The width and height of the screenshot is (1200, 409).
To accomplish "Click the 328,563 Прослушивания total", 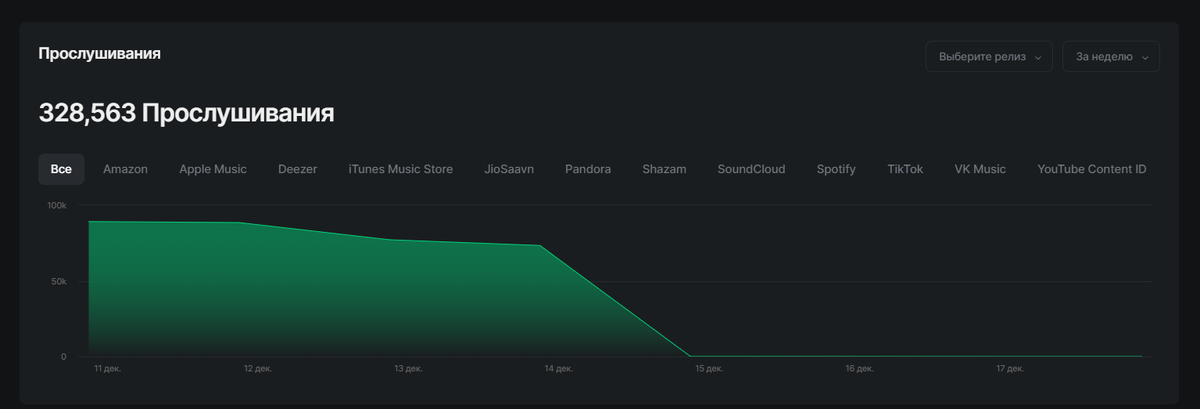I will (186, 113).
